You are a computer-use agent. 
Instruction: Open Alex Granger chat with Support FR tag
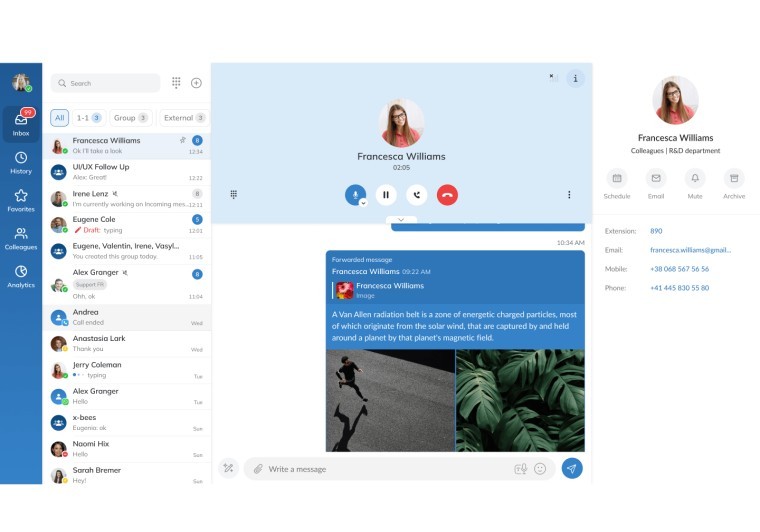pyautogui.click(x=127, y=284)
